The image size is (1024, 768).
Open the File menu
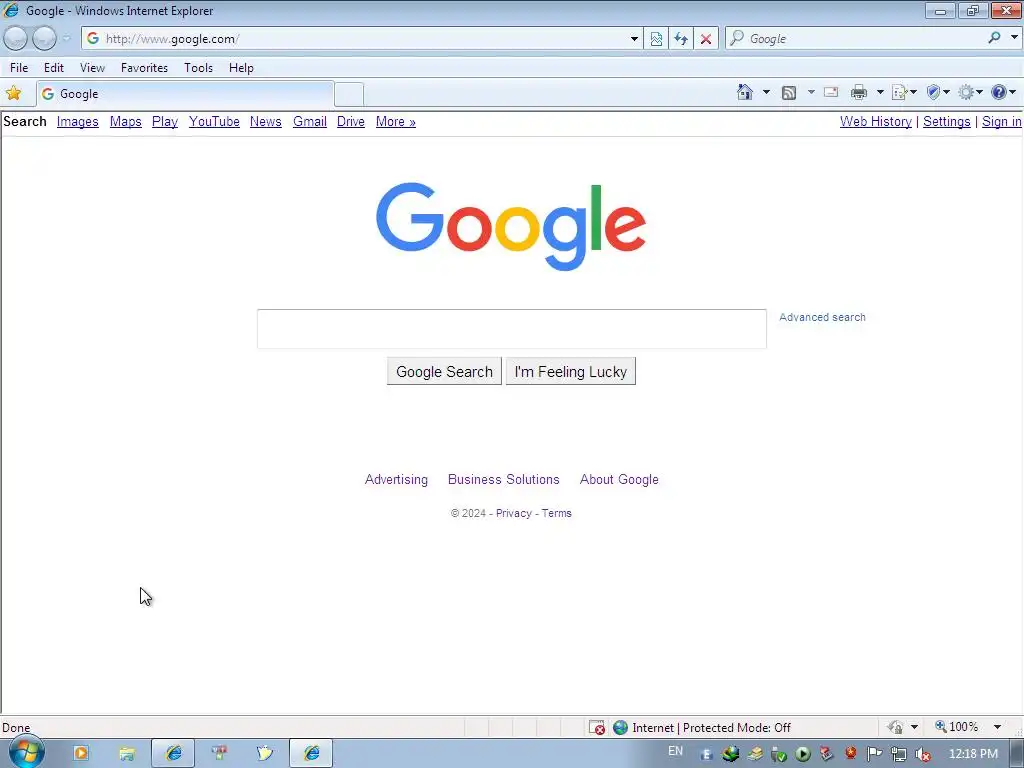click(x=19, y=67)
